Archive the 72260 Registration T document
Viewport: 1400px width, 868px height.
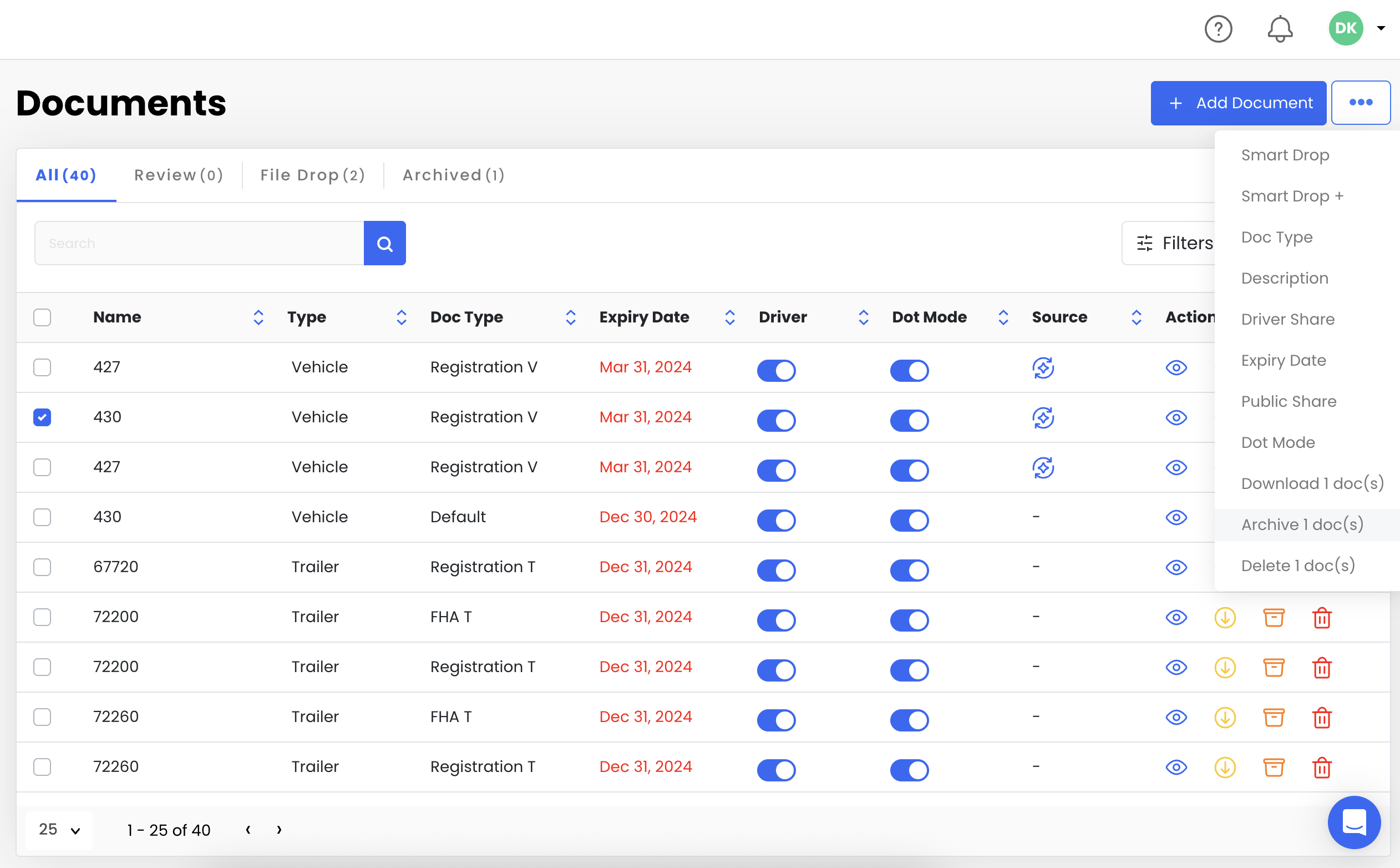tap(1273, 768)
